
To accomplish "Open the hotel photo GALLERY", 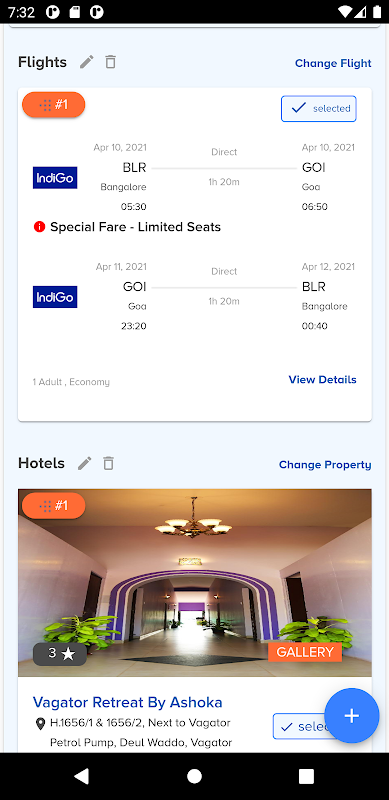I will click(x=305, y=652).
